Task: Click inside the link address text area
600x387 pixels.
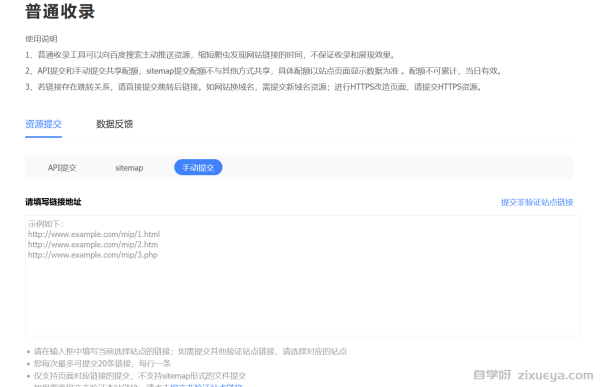Action: coord(302,276)
